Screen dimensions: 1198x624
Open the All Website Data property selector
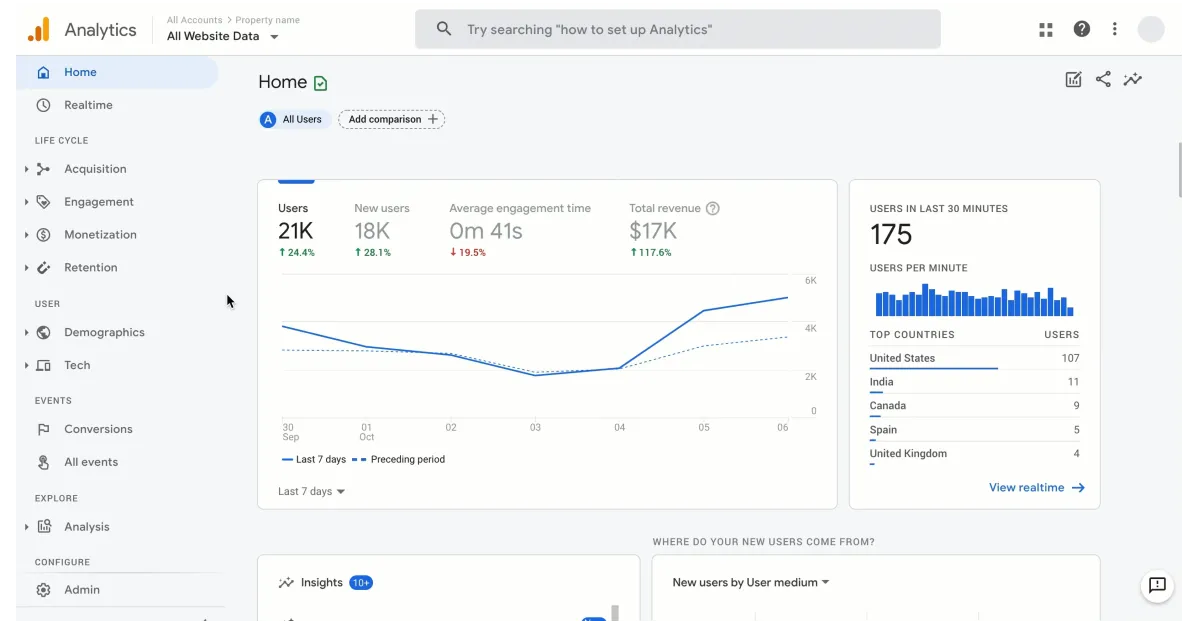[x=222, y=36]
